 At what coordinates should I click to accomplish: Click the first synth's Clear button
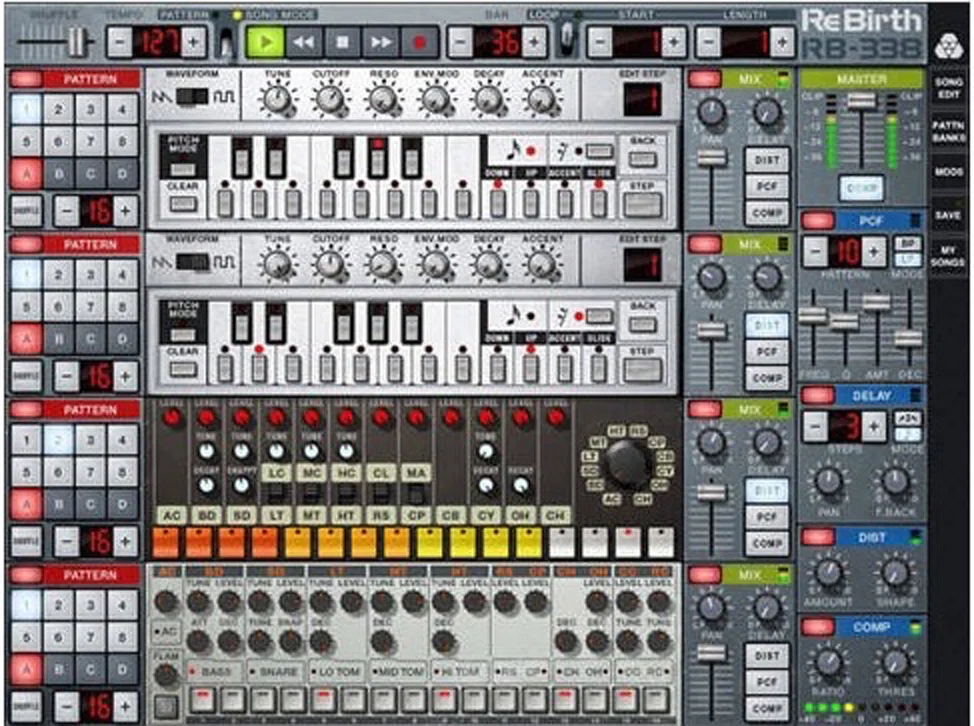pos(182,204)
